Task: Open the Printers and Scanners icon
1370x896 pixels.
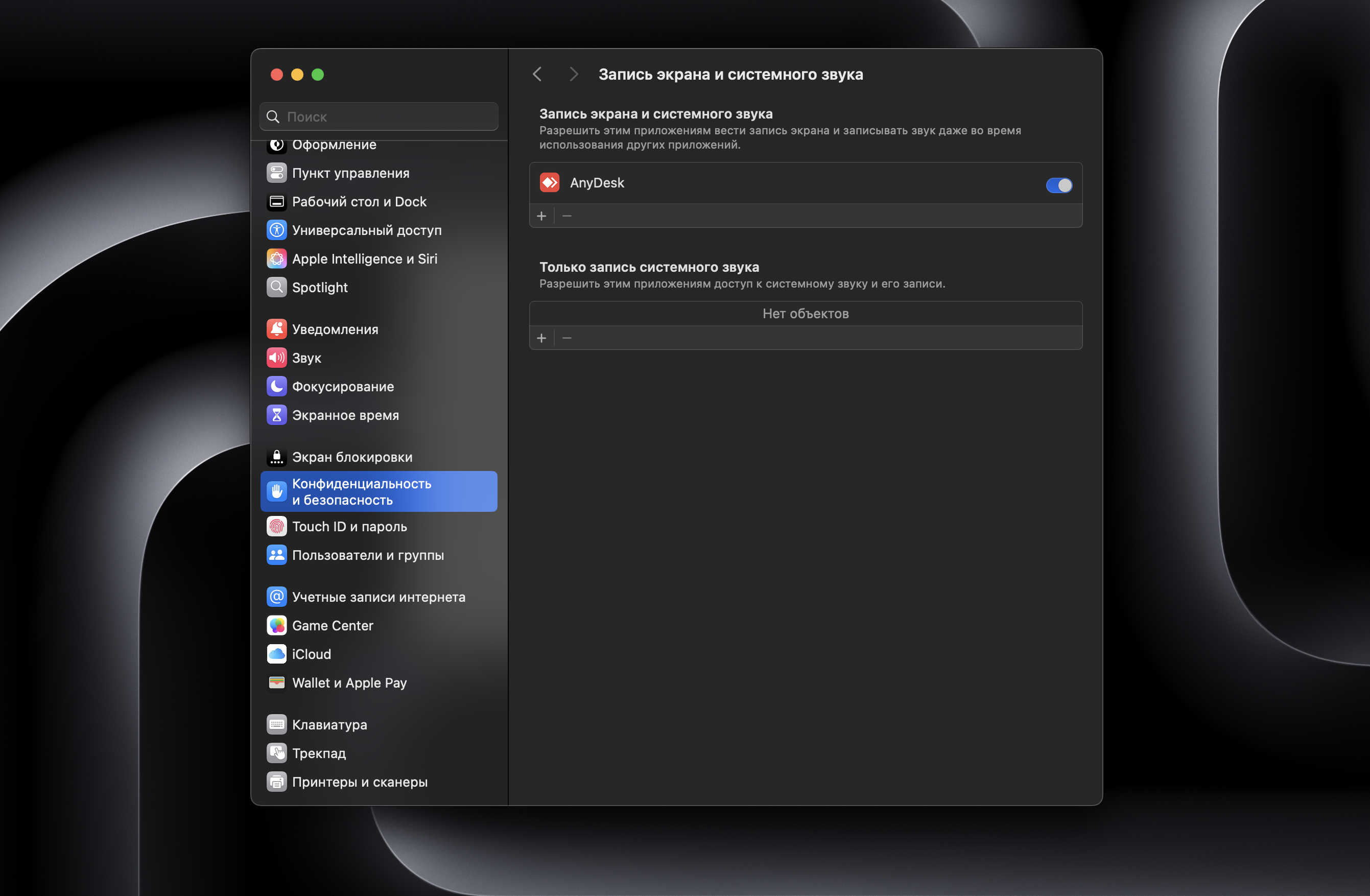Action: click(x=276, y=782)
